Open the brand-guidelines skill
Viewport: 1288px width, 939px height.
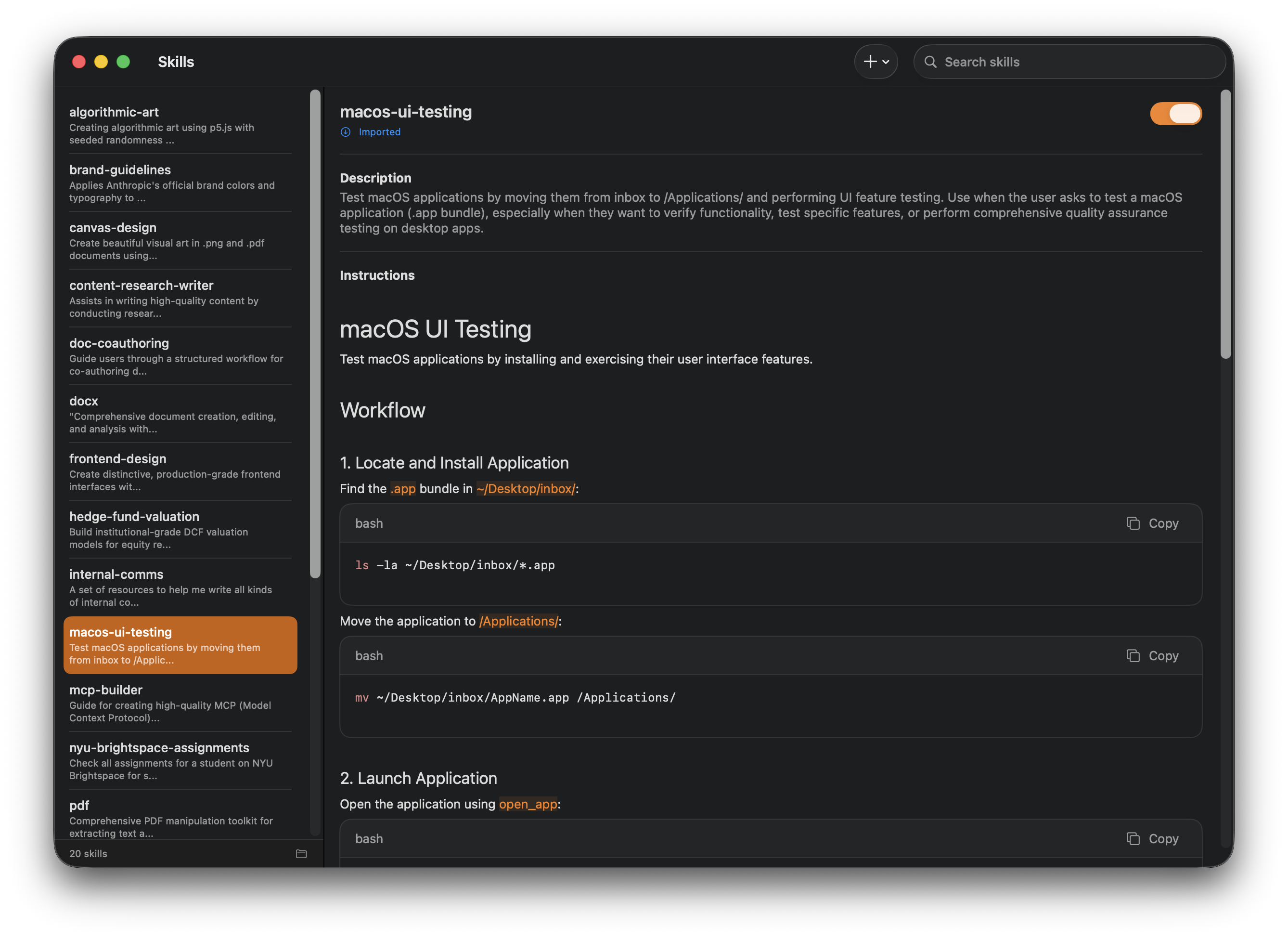coord(170,183)
